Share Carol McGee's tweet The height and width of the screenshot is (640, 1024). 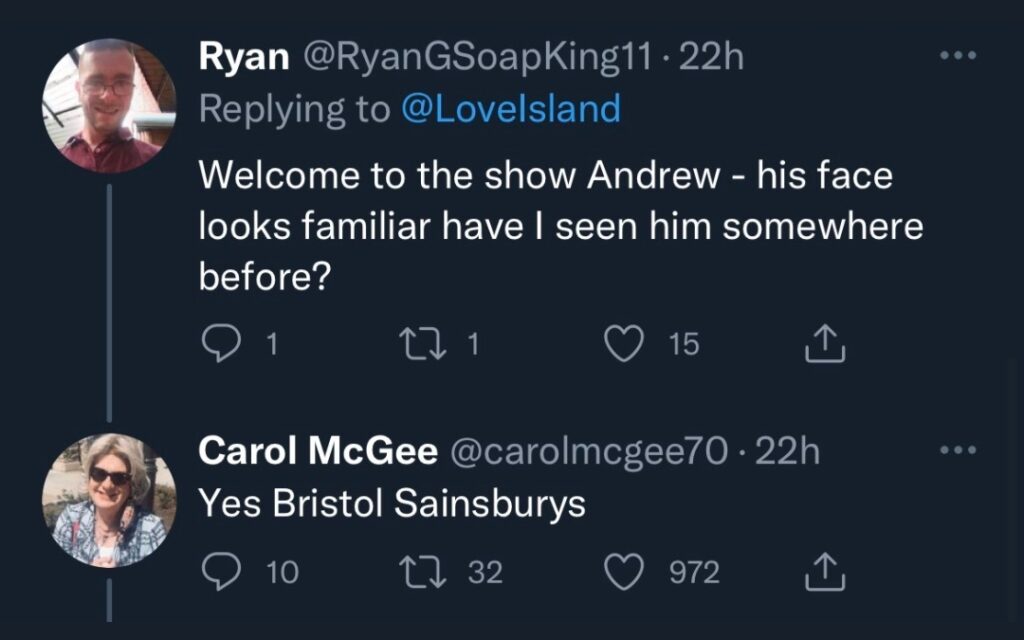tap(825, 571)
